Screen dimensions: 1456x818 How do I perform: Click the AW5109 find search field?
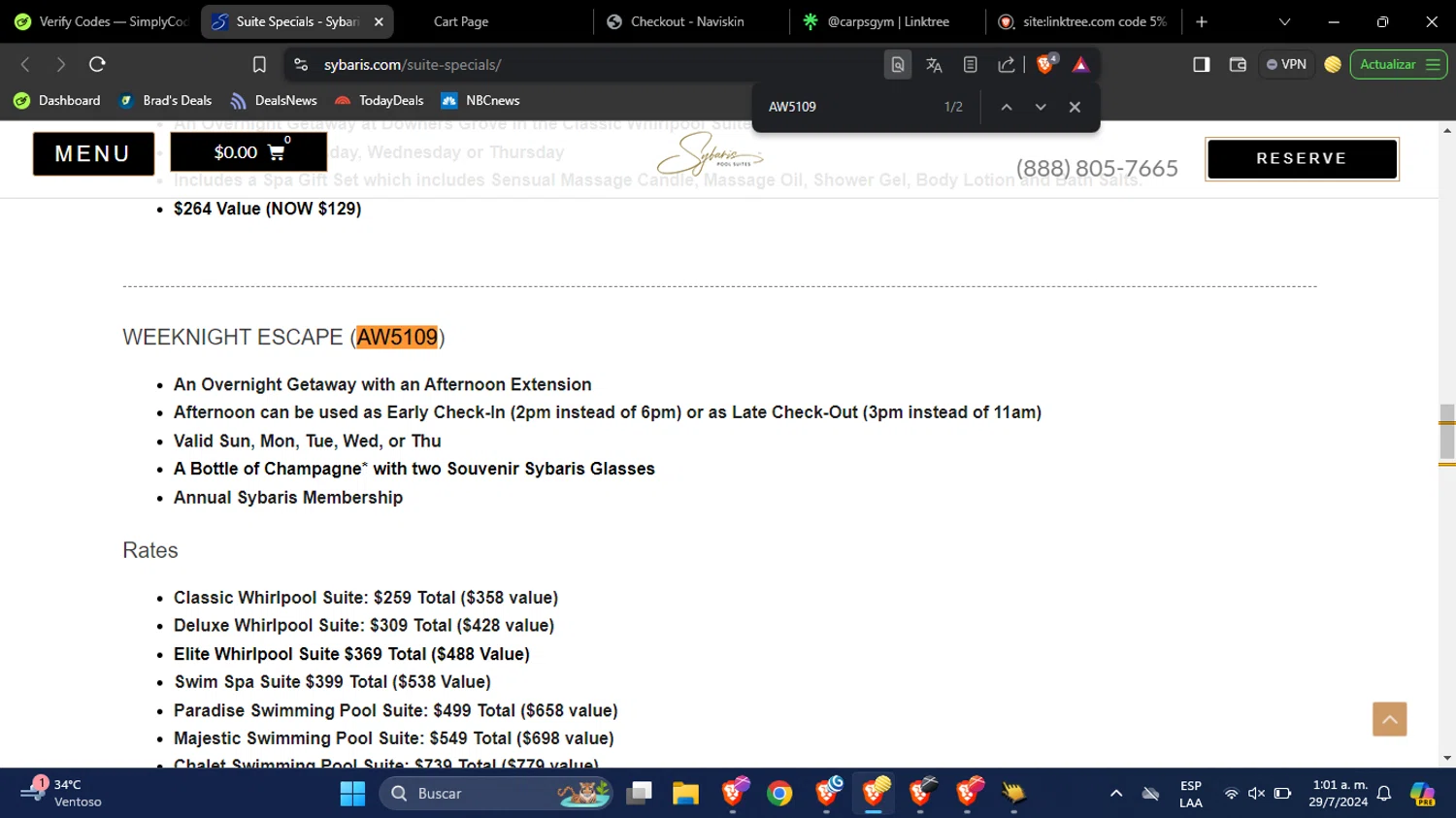coord(849,107)
